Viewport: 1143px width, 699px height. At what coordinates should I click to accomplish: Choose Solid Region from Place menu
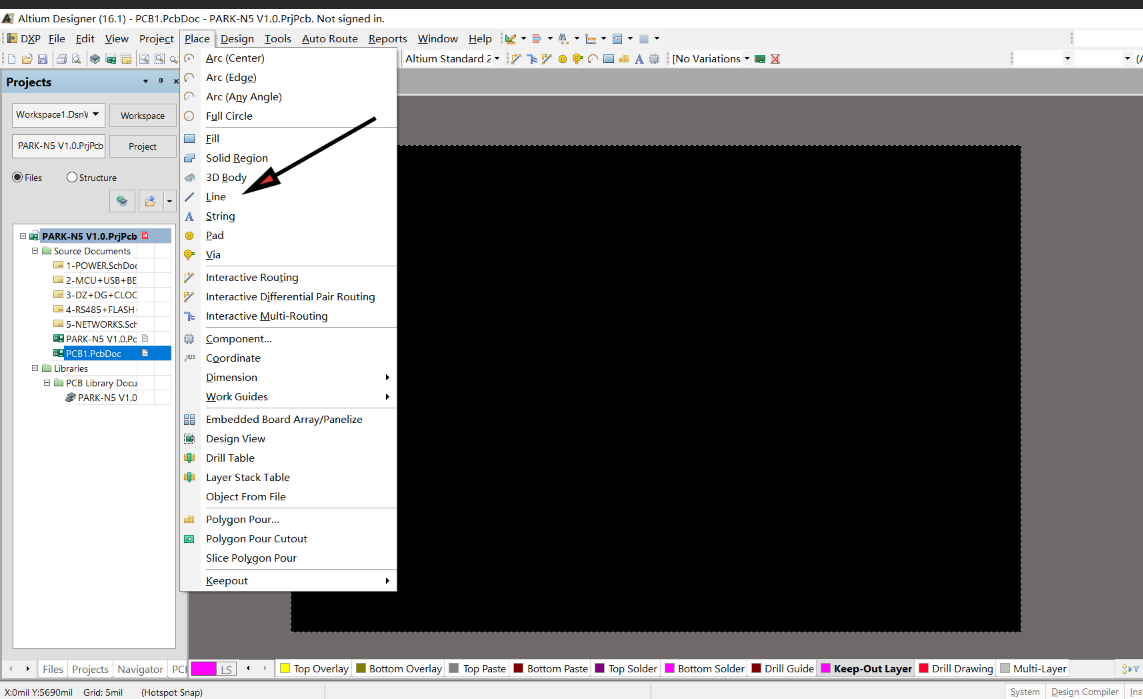tap(237, 158)
